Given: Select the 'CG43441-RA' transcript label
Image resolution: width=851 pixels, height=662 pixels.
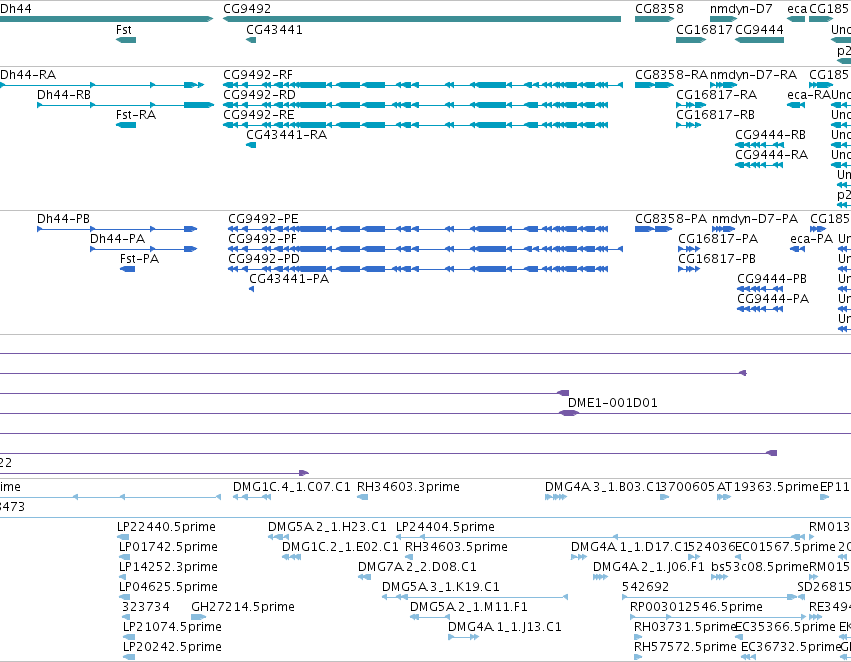Looking at the screenshot, I should 287,135.
